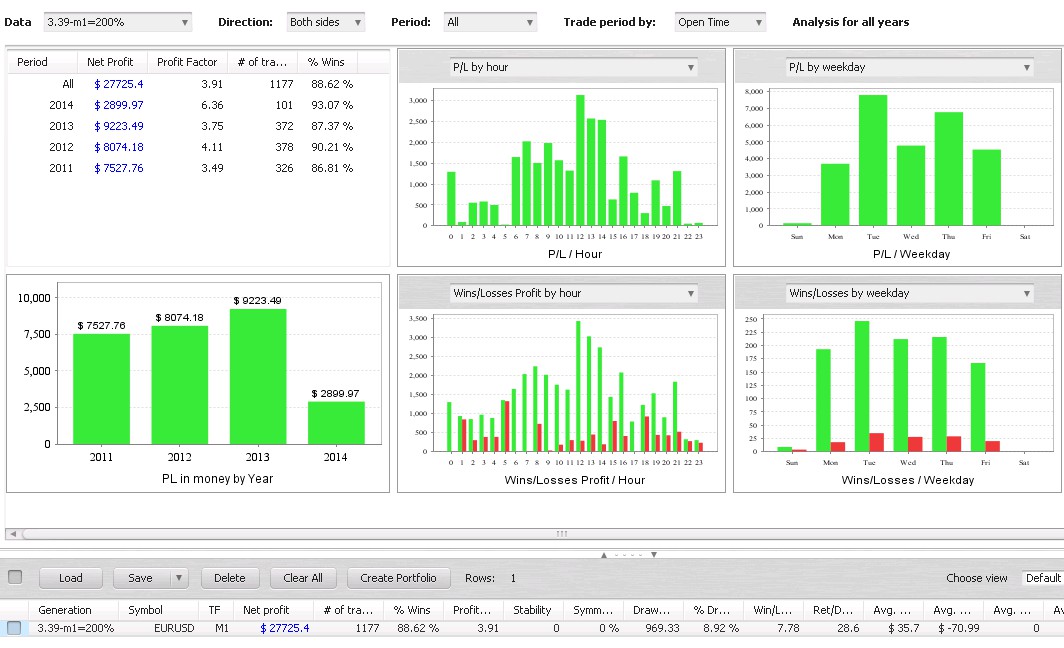Click the Delete button
The width and height of the screenshot is (1064, 648).
coord(230,578)
